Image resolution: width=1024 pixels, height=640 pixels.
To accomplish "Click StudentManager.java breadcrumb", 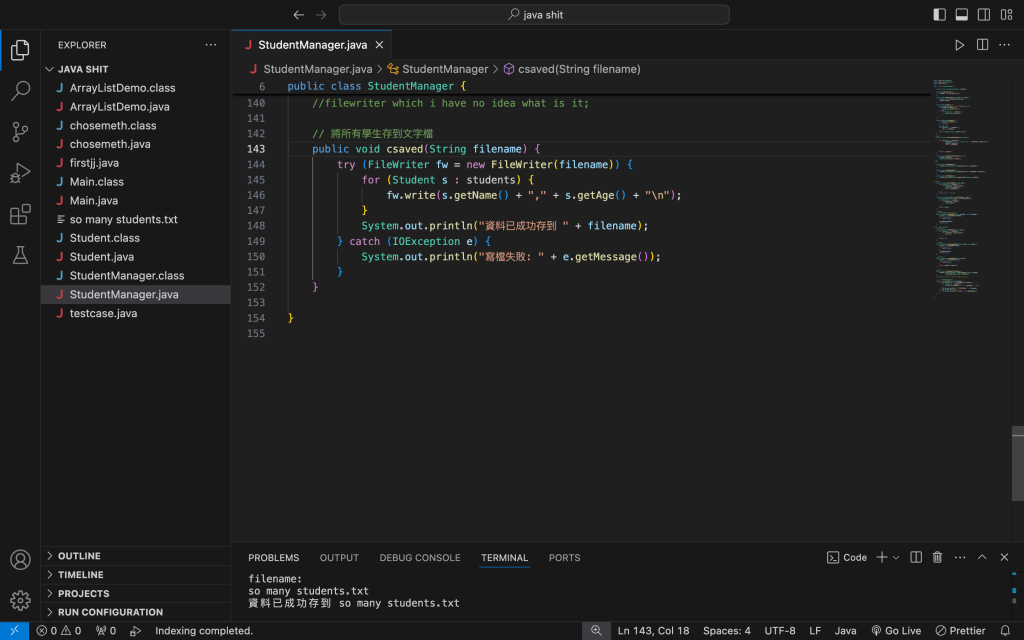I will pyautogui.click(x=317, y=69).
